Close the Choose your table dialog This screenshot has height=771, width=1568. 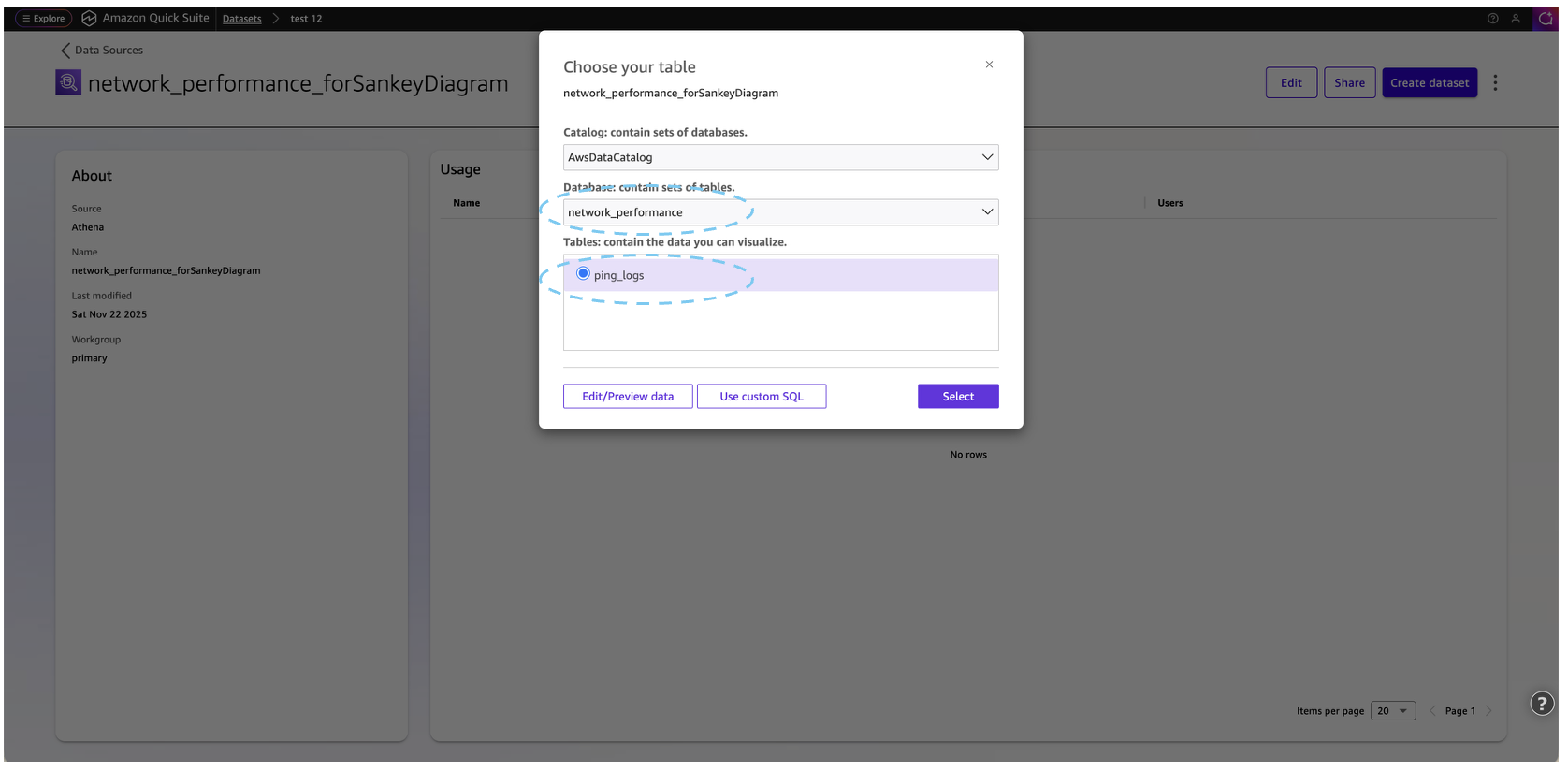(x=989, y=65)
